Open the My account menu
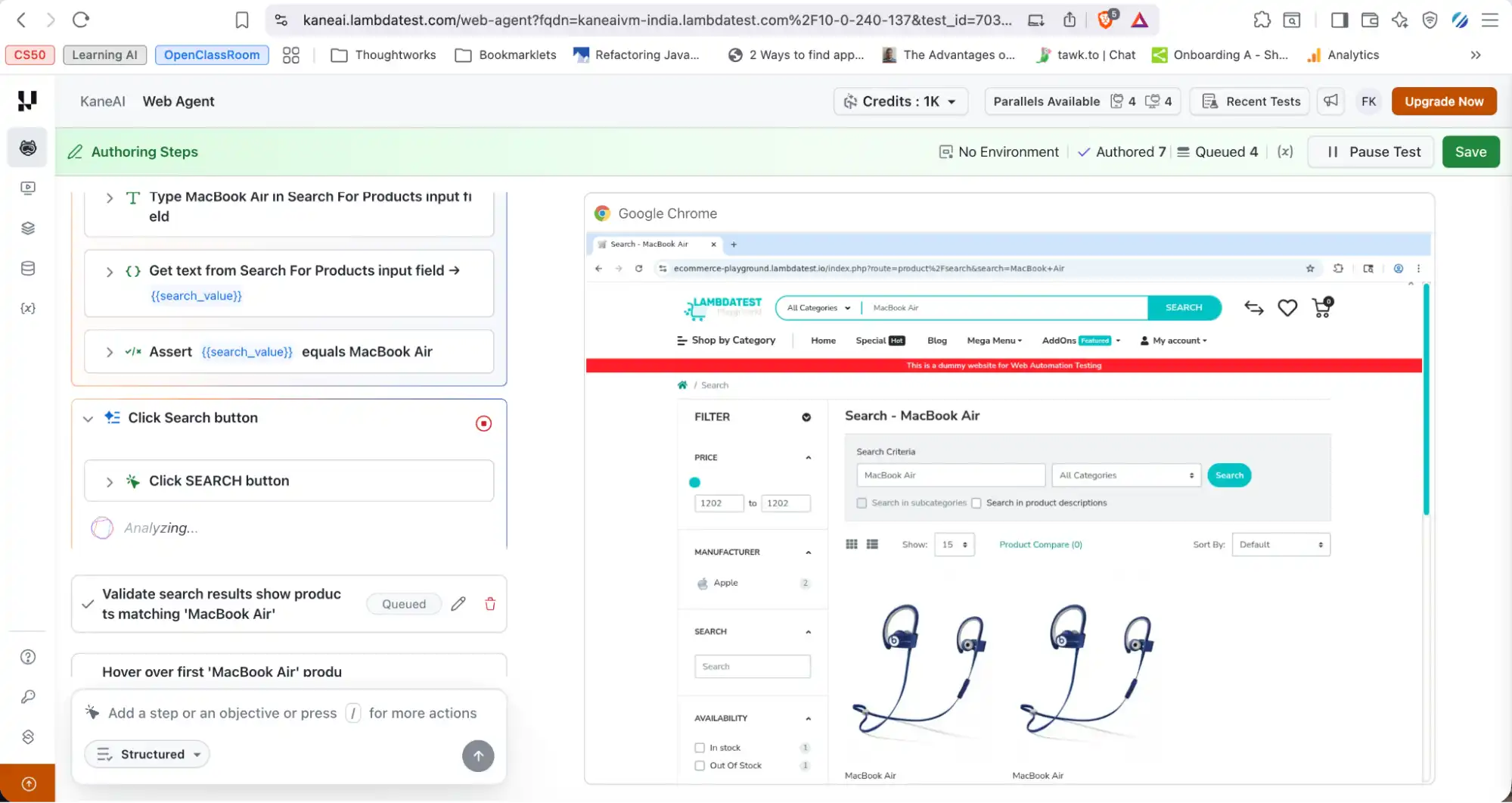Screen dimensions: 1512x803 click(1173, 341)
